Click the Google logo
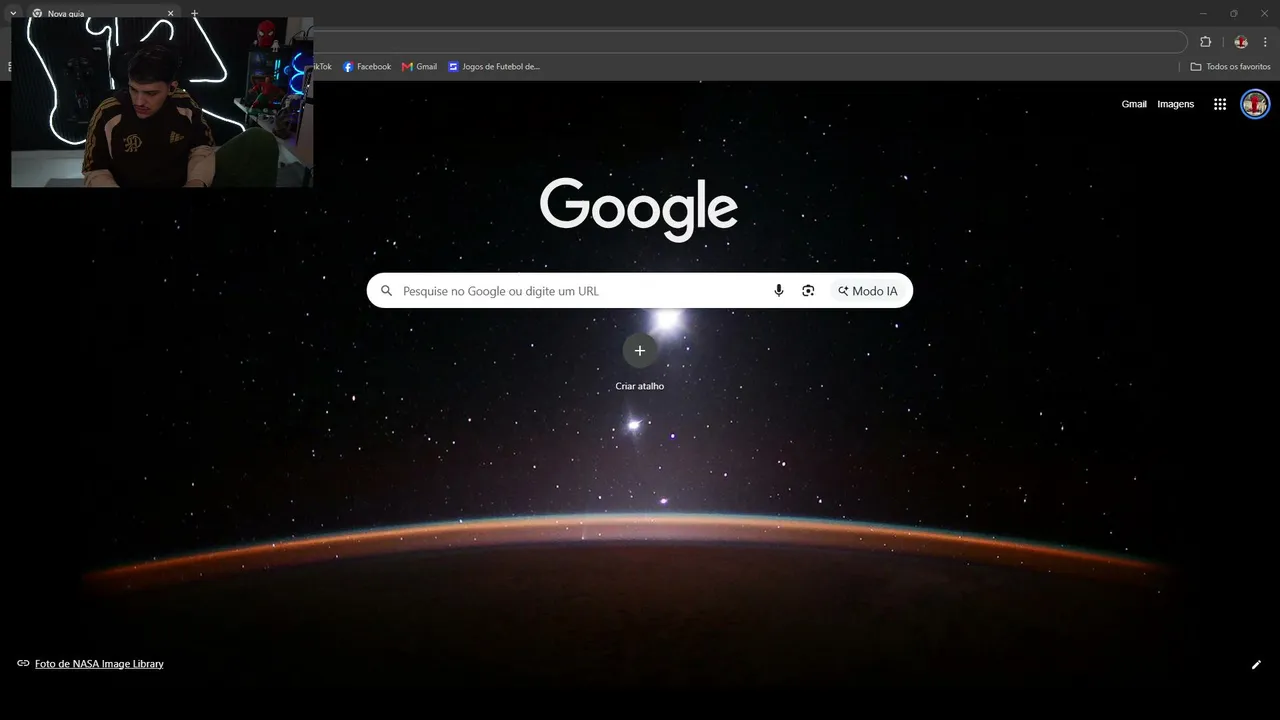Screen dimensions: 1280x720 pos(639,209)
